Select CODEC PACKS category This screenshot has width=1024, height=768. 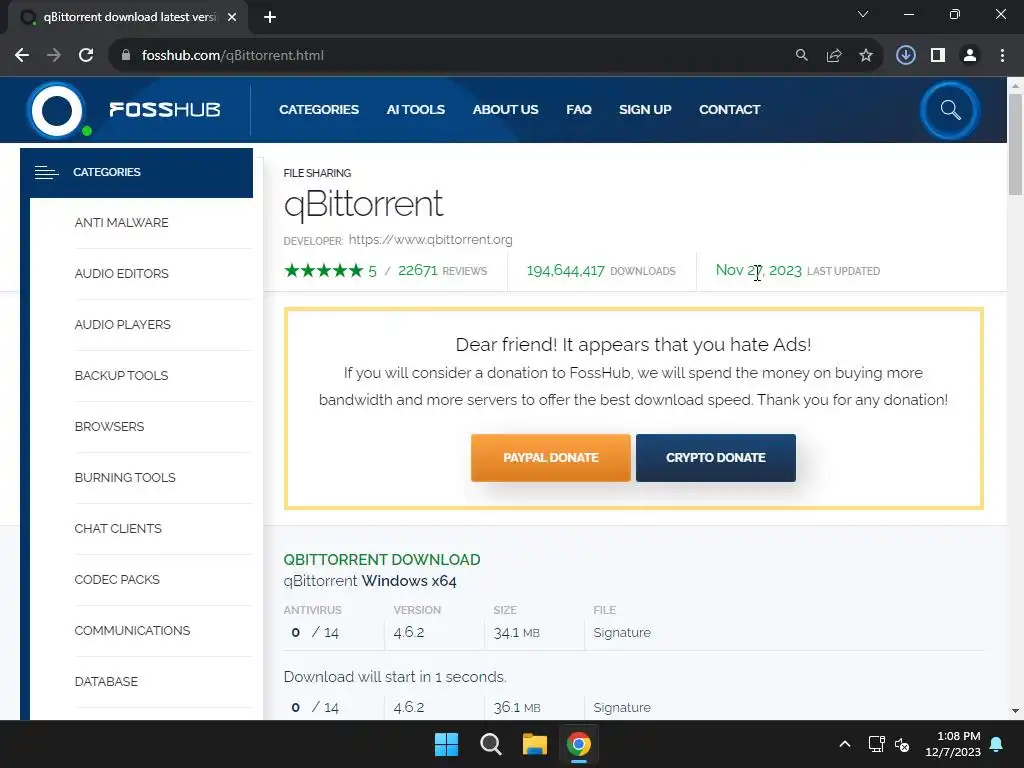(x=117, y=579)
